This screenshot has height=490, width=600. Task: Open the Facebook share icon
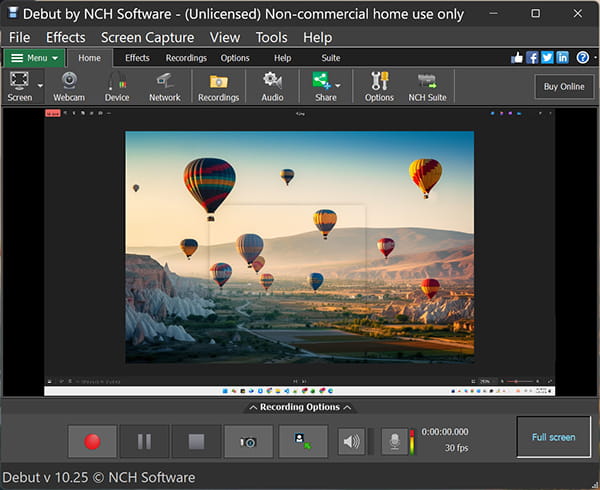[x=532, y=58]
